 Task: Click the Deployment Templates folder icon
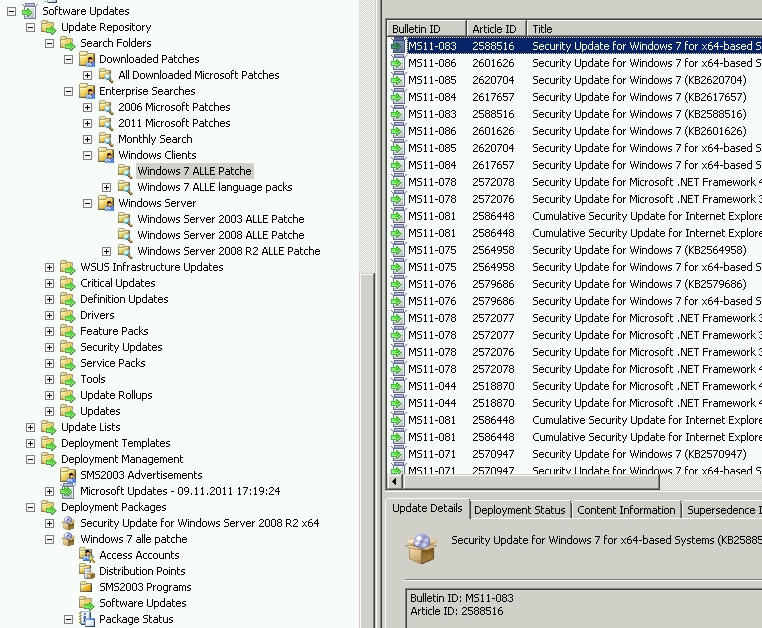pos(49,443)
